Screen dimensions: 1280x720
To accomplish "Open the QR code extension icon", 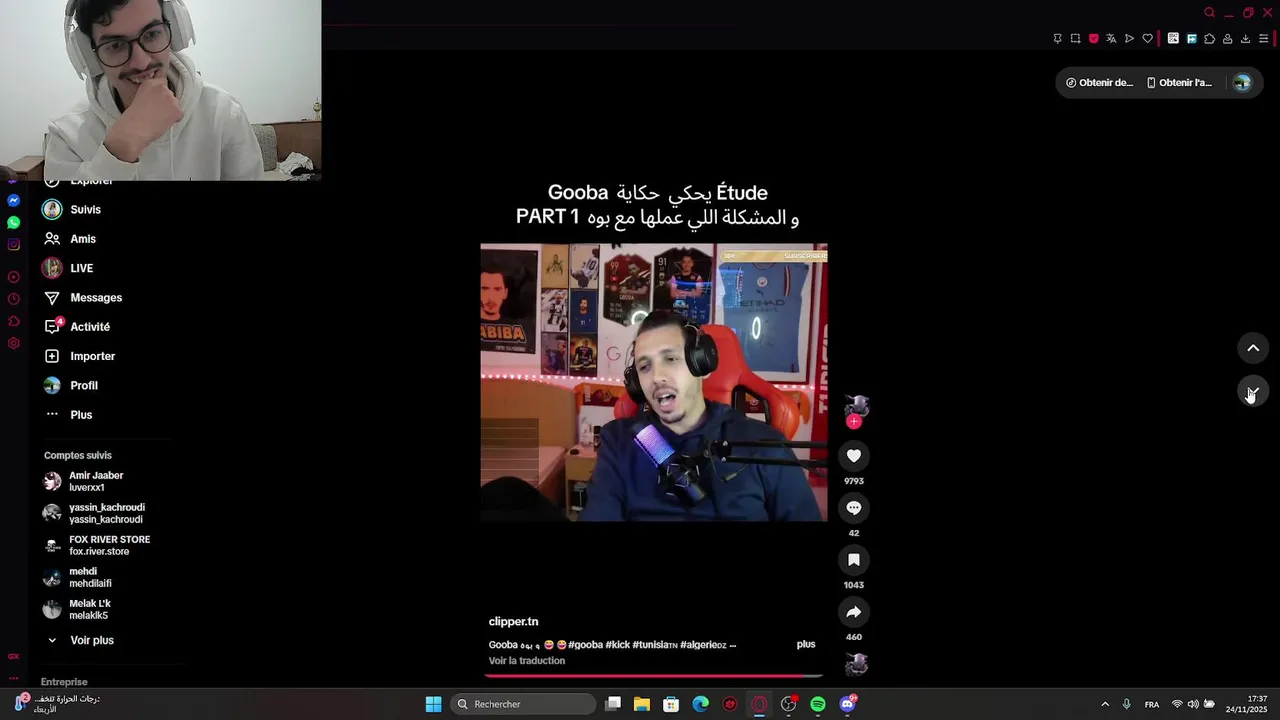I will click(1173, 39).
